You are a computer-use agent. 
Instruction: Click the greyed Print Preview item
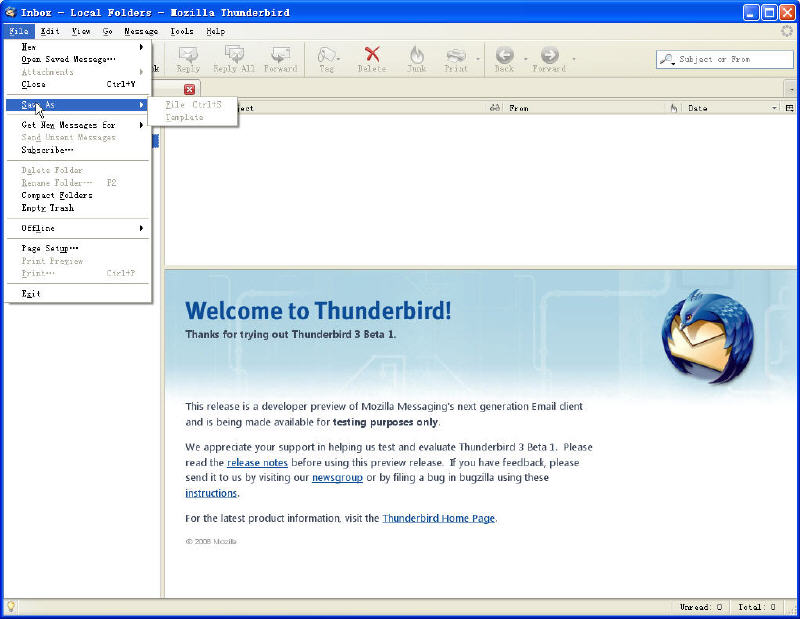pos(77,261)
